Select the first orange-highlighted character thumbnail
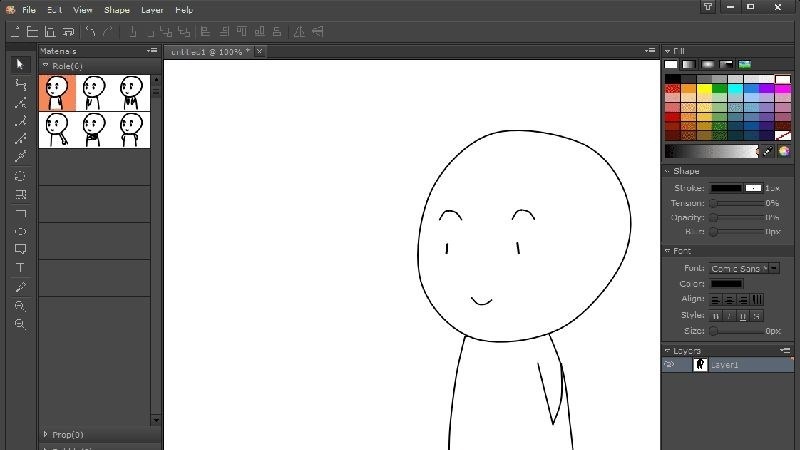Screen dimensions: 800x450 click(57, 93)
